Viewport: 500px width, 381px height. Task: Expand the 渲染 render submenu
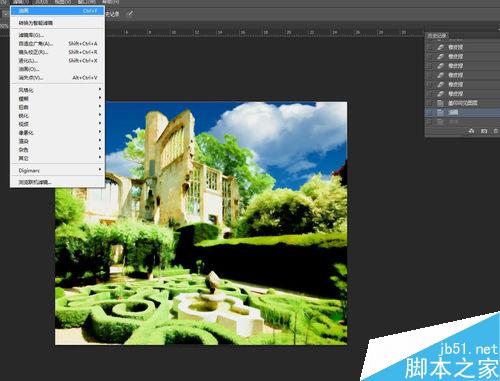pos(57,141)
